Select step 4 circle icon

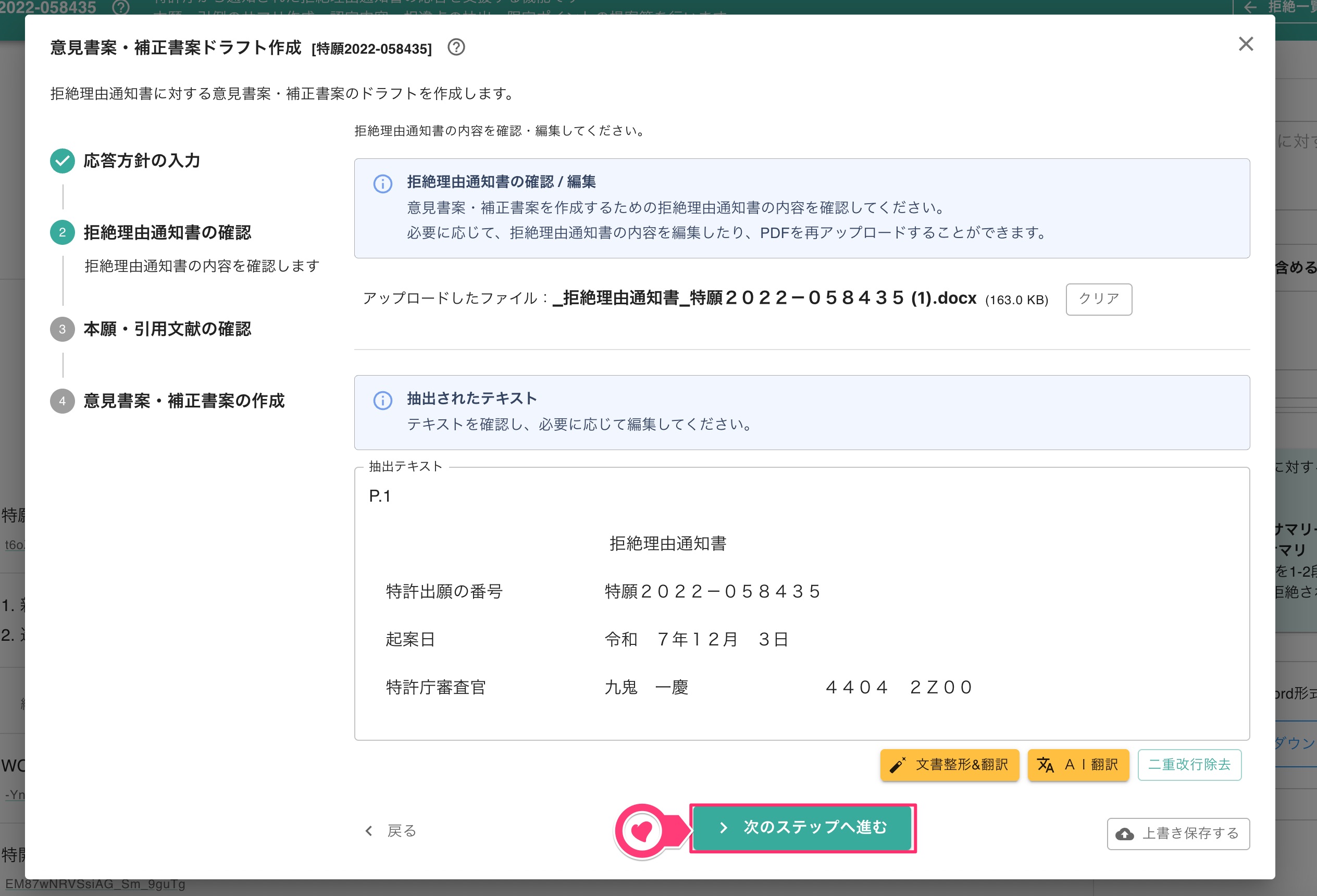(x=63, y=401)
